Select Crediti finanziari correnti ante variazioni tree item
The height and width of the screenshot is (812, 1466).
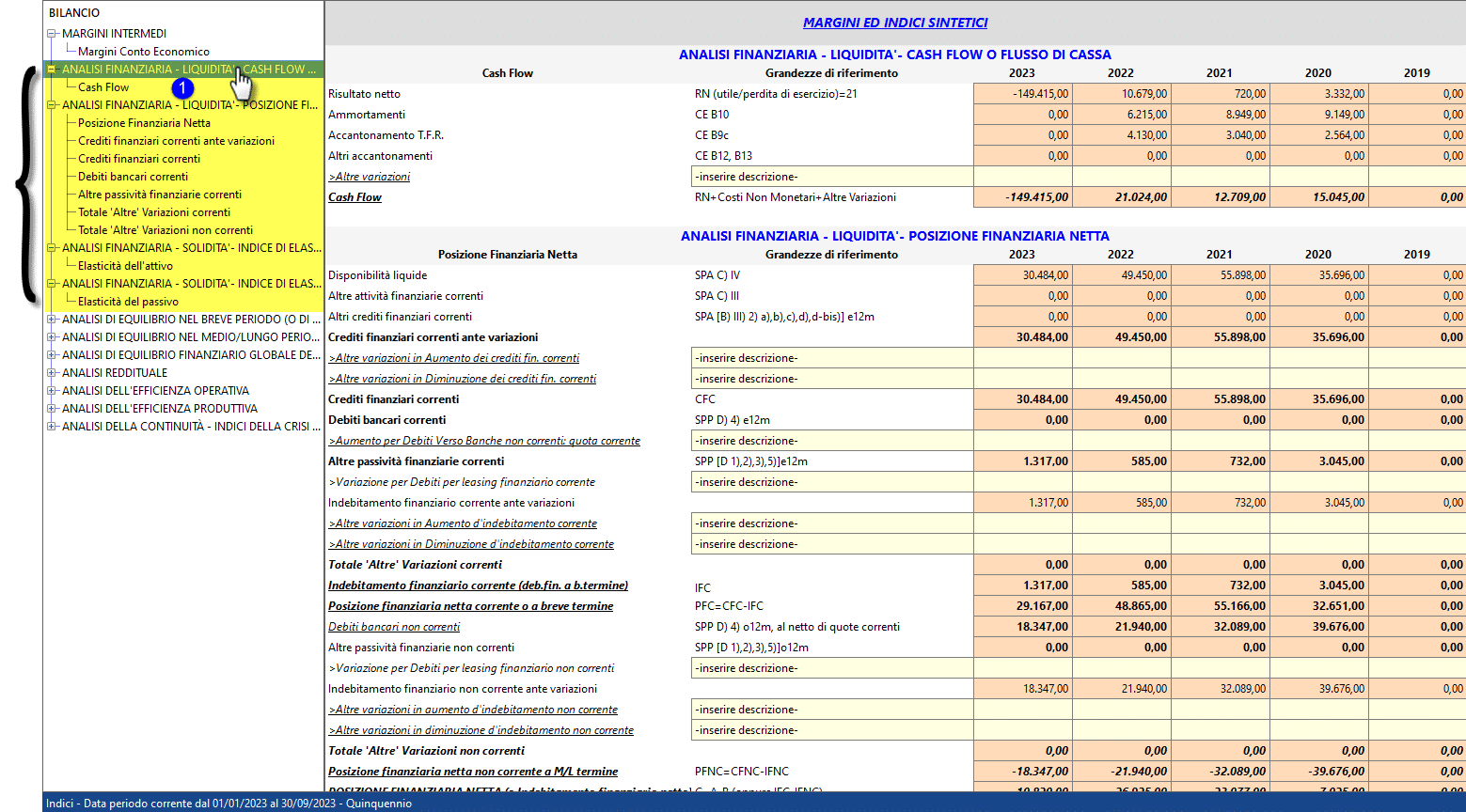177,141
